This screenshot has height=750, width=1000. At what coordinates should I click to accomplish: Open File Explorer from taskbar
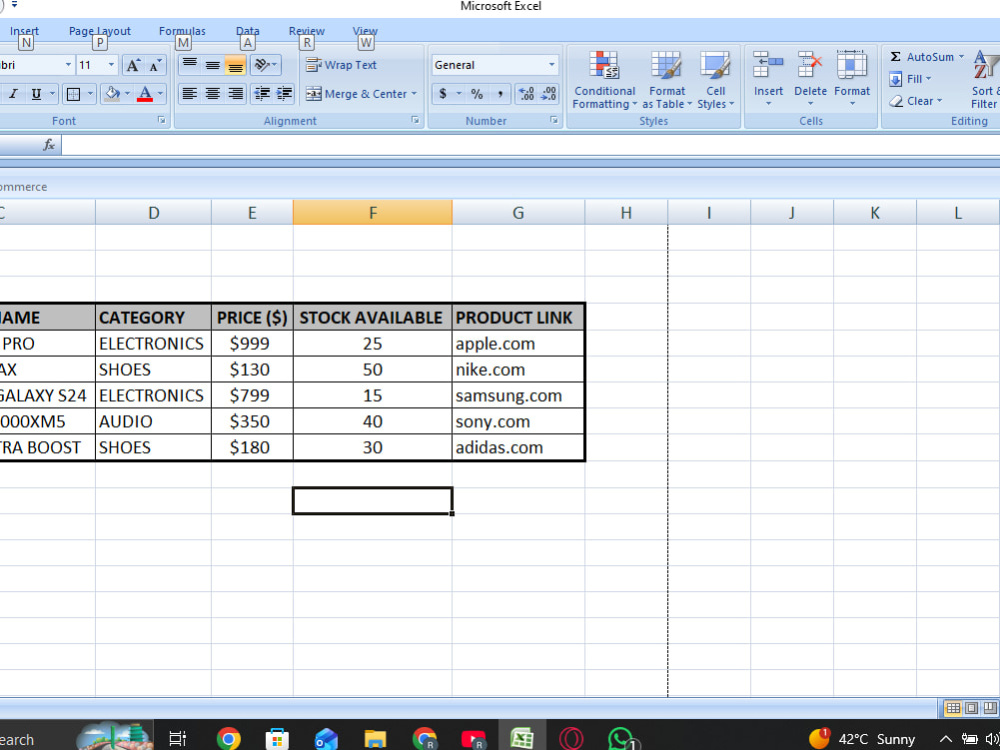pos(375,738)
